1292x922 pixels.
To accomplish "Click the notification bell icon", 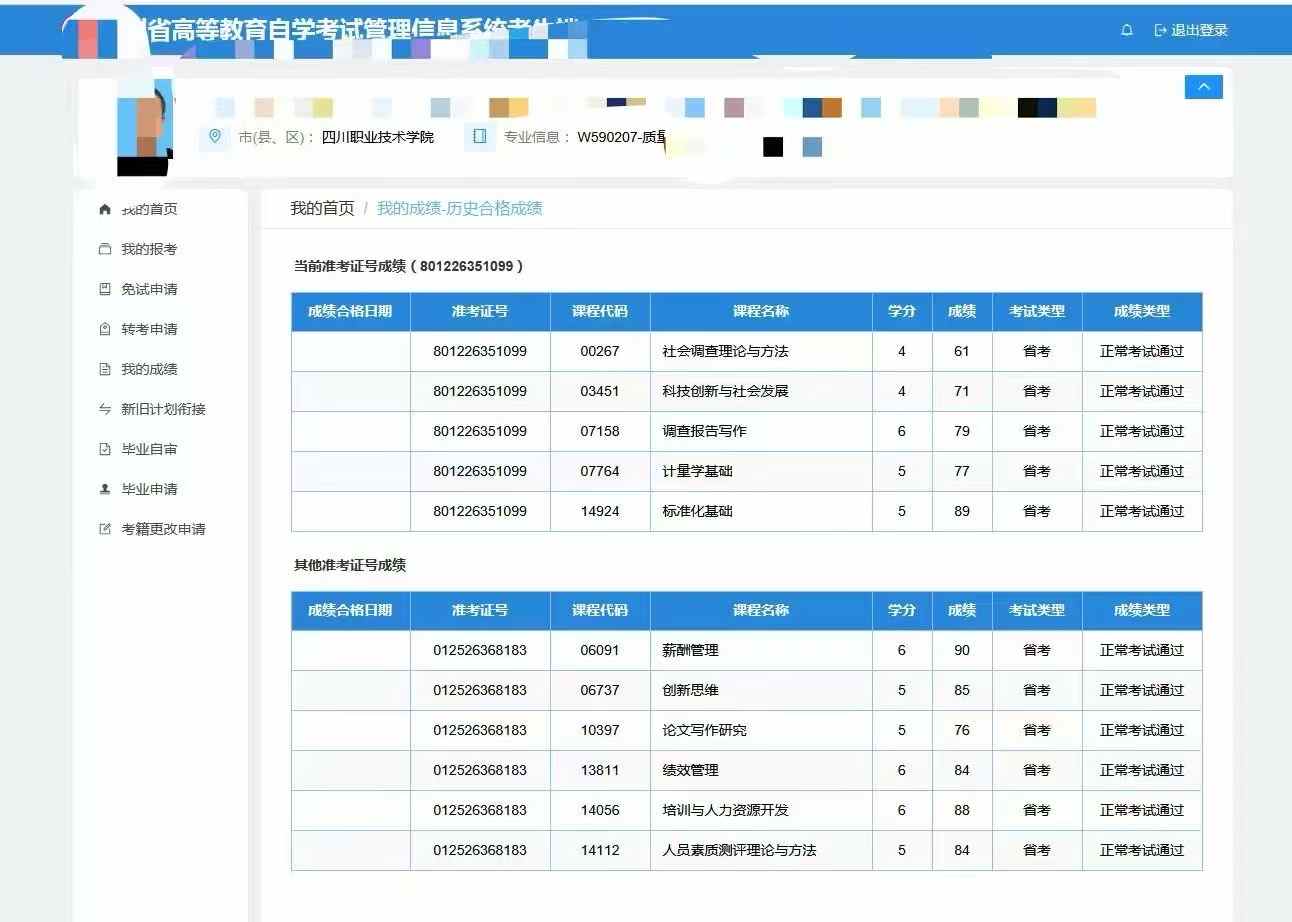I will coord(1127,31).
